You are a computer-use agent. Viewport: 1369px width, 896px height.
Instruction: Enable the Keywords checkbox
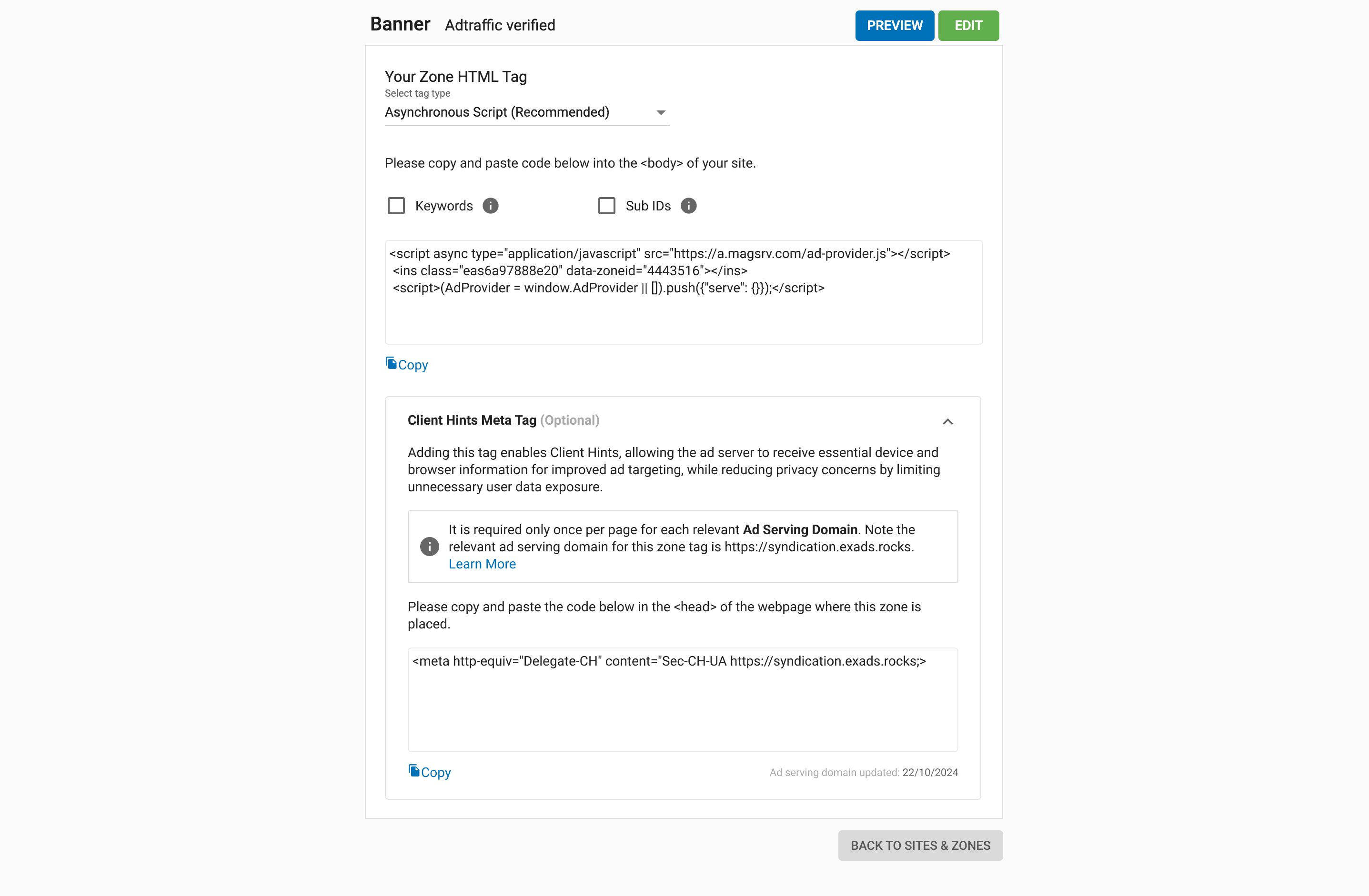coord(396,206)
